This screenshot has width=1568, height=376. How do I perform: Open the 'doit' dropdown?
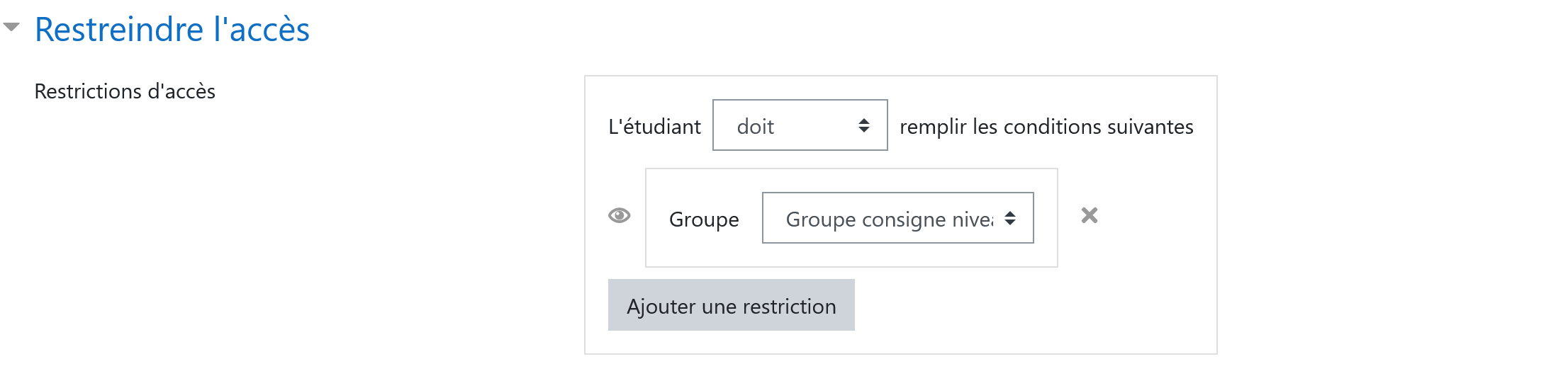coord(800,125)
